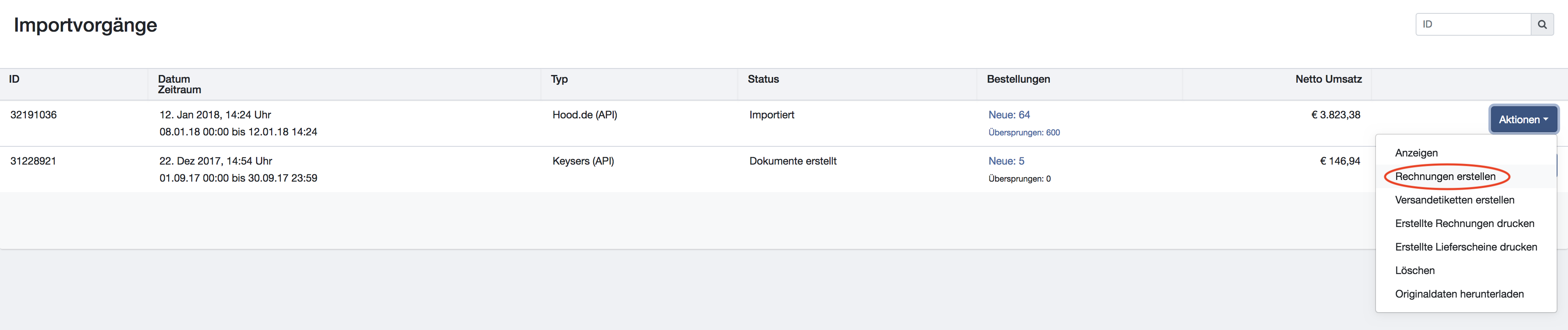The width and height of the screenshot is (1568, 330).
Task: Click the Bestellungen column header
Action: tap(1018, 79)
